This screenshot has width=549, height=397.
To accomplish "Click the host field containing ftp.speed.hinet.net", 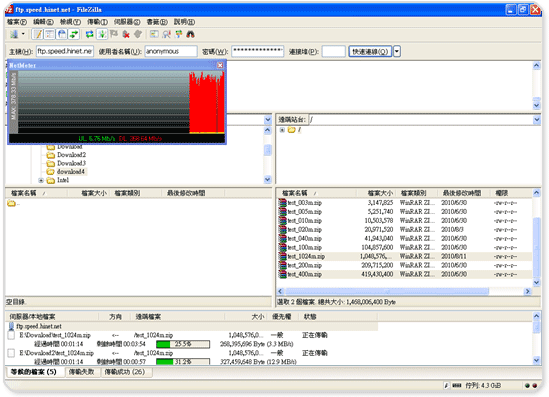I will pyautogui.click(x=65, y=51).
